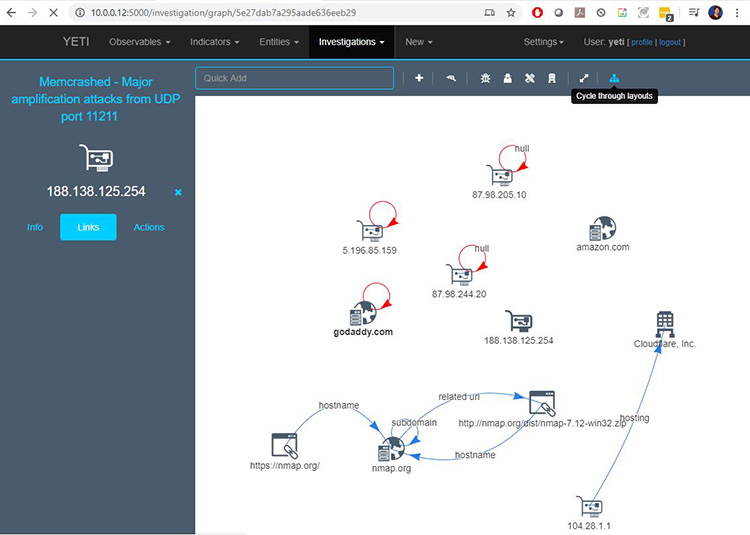Image resolution: width=750 pixels, height=535 pixels.
Task: Select the amazon.com hostname node
Action: pos(603,229)
